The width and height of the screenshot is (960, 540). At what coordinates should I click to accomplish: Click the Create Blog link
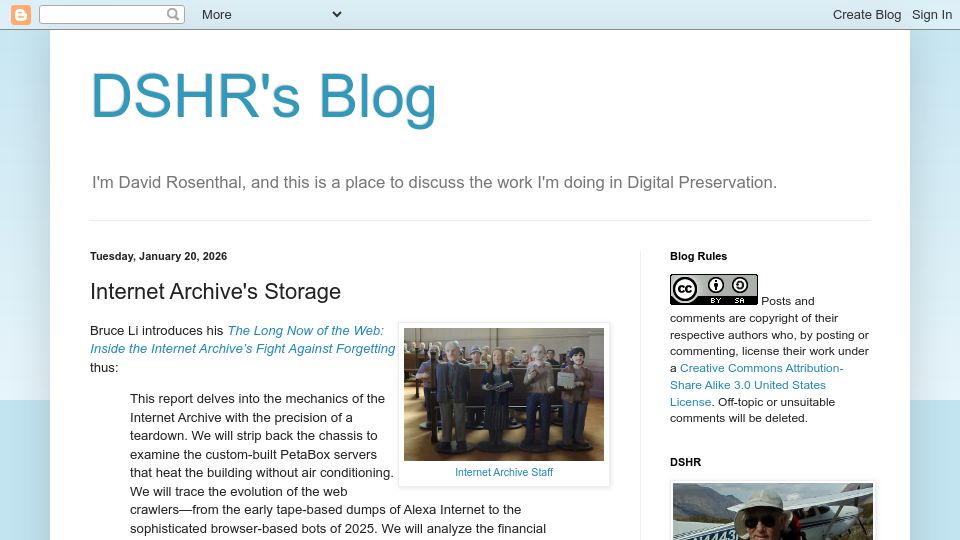coord(866,15)
